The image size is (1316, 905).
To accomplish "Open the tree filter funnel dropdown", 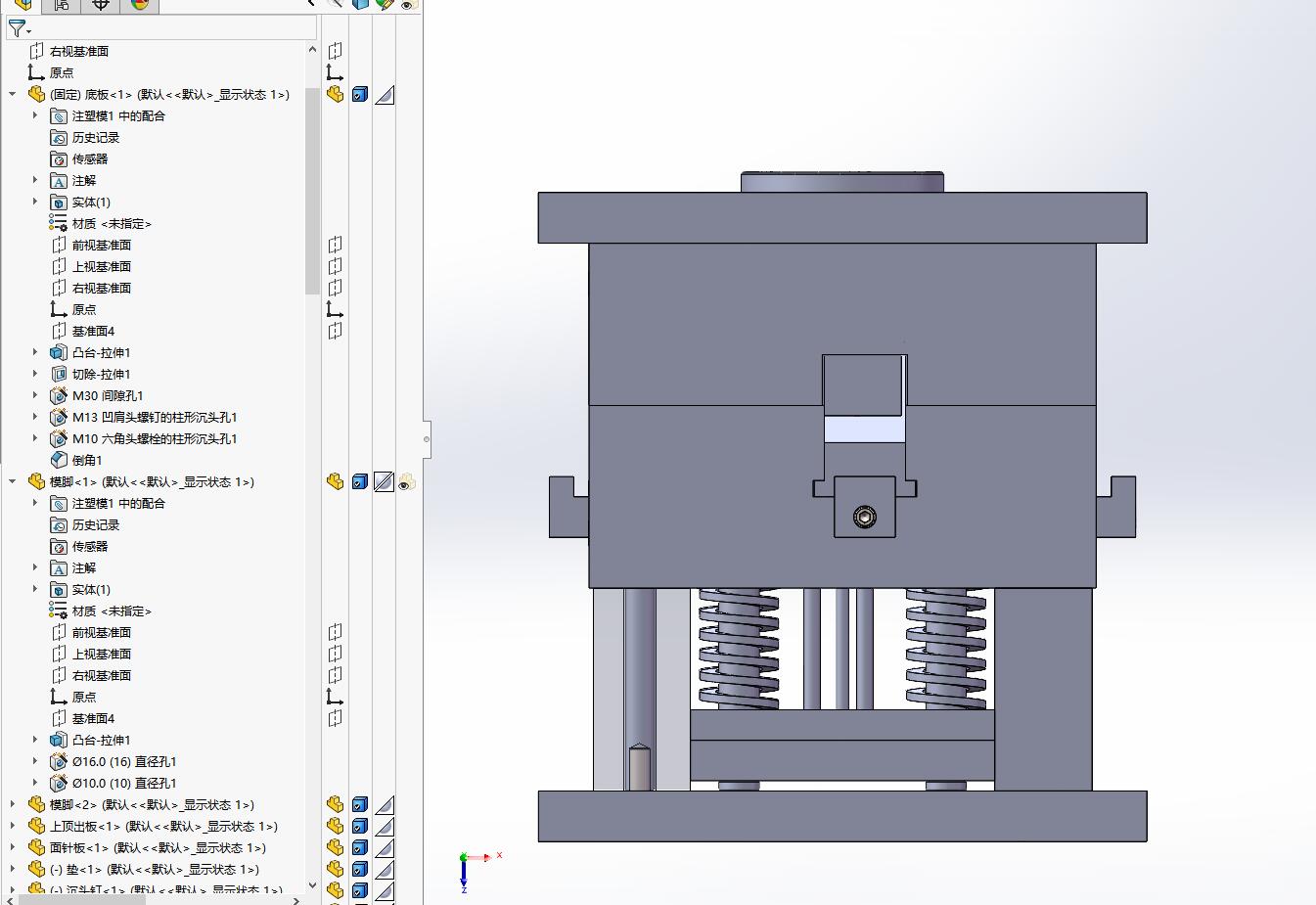I will (19, 28).
